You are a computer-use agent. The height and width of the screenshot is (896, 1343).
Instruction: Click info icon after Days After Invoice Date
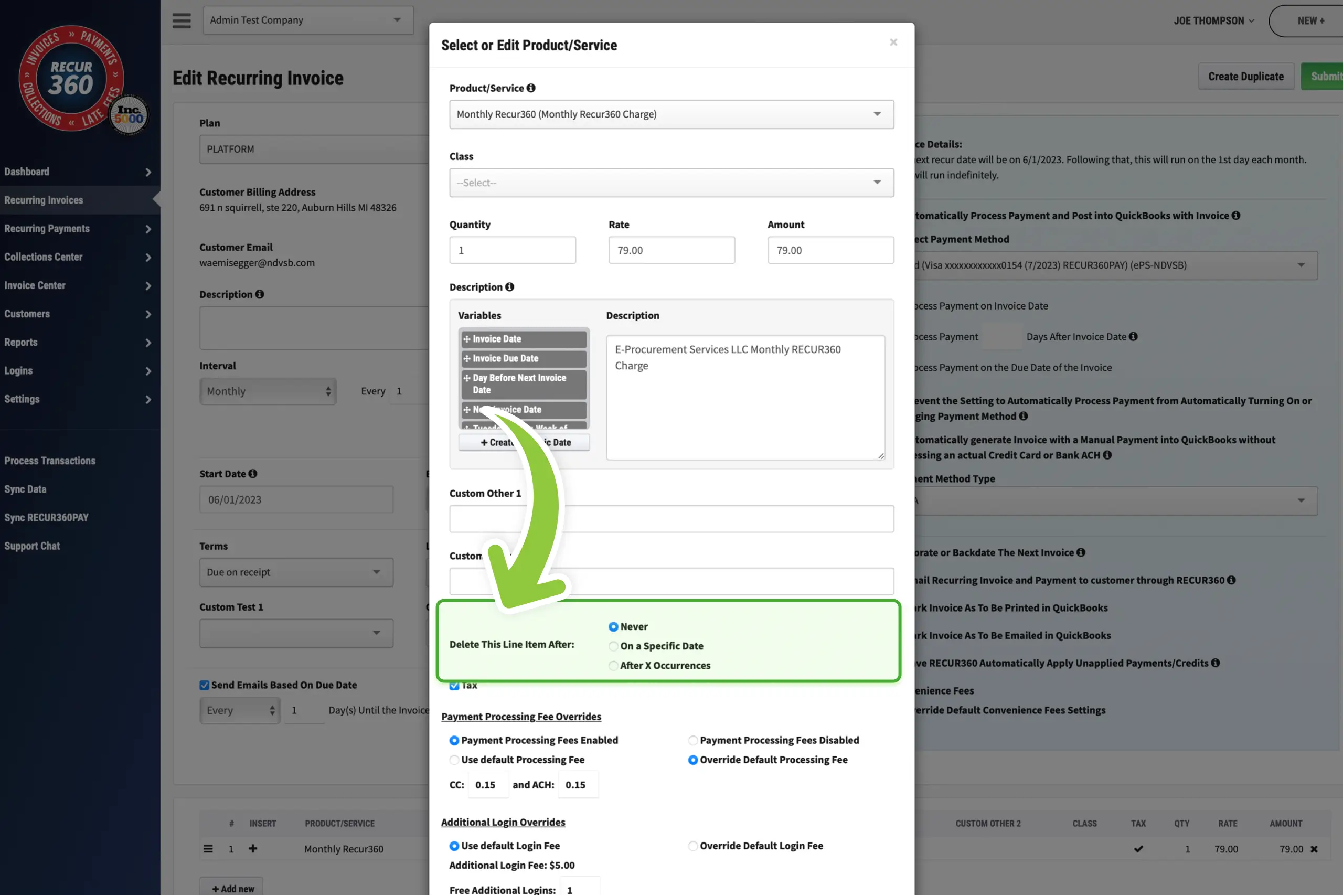coord(1133,337)
